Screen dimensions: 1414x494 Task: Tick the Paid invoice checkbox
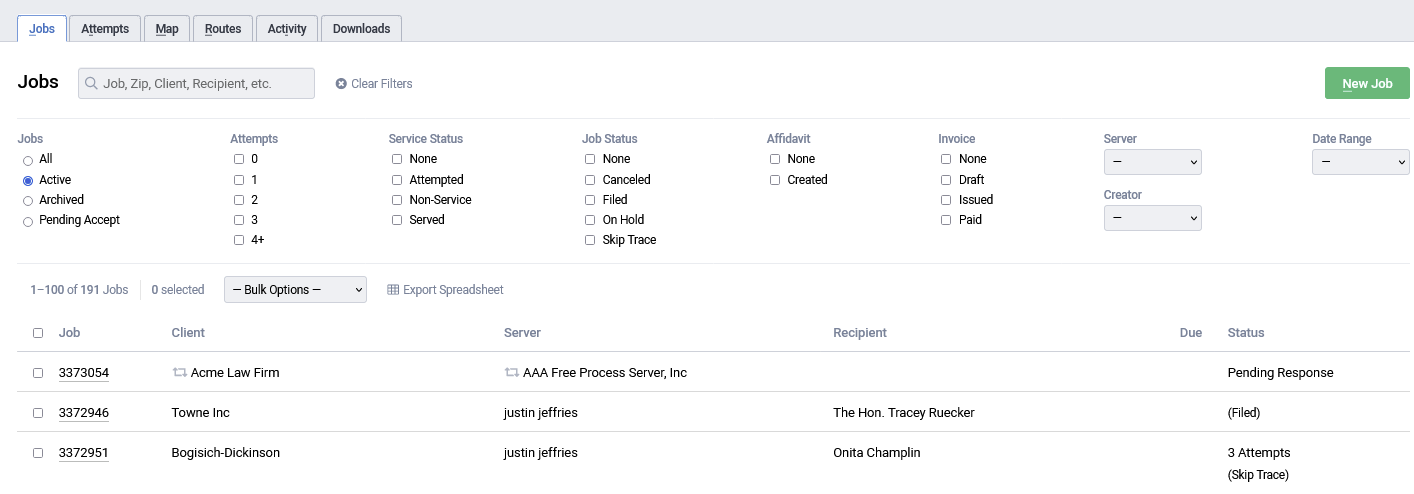click(x=946, y=220)
